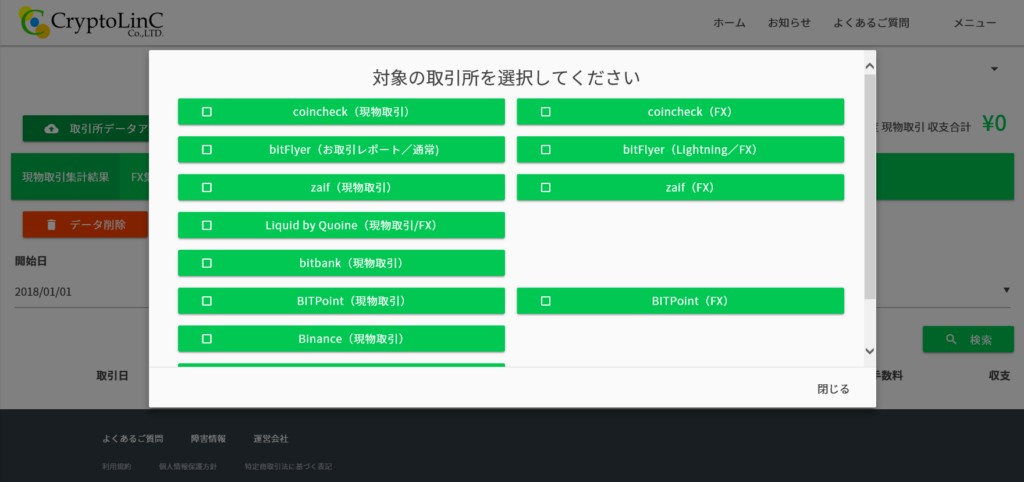Click the 収支 column header
This screenshot has width=1024, height=482.
[x=1000, y=376]
